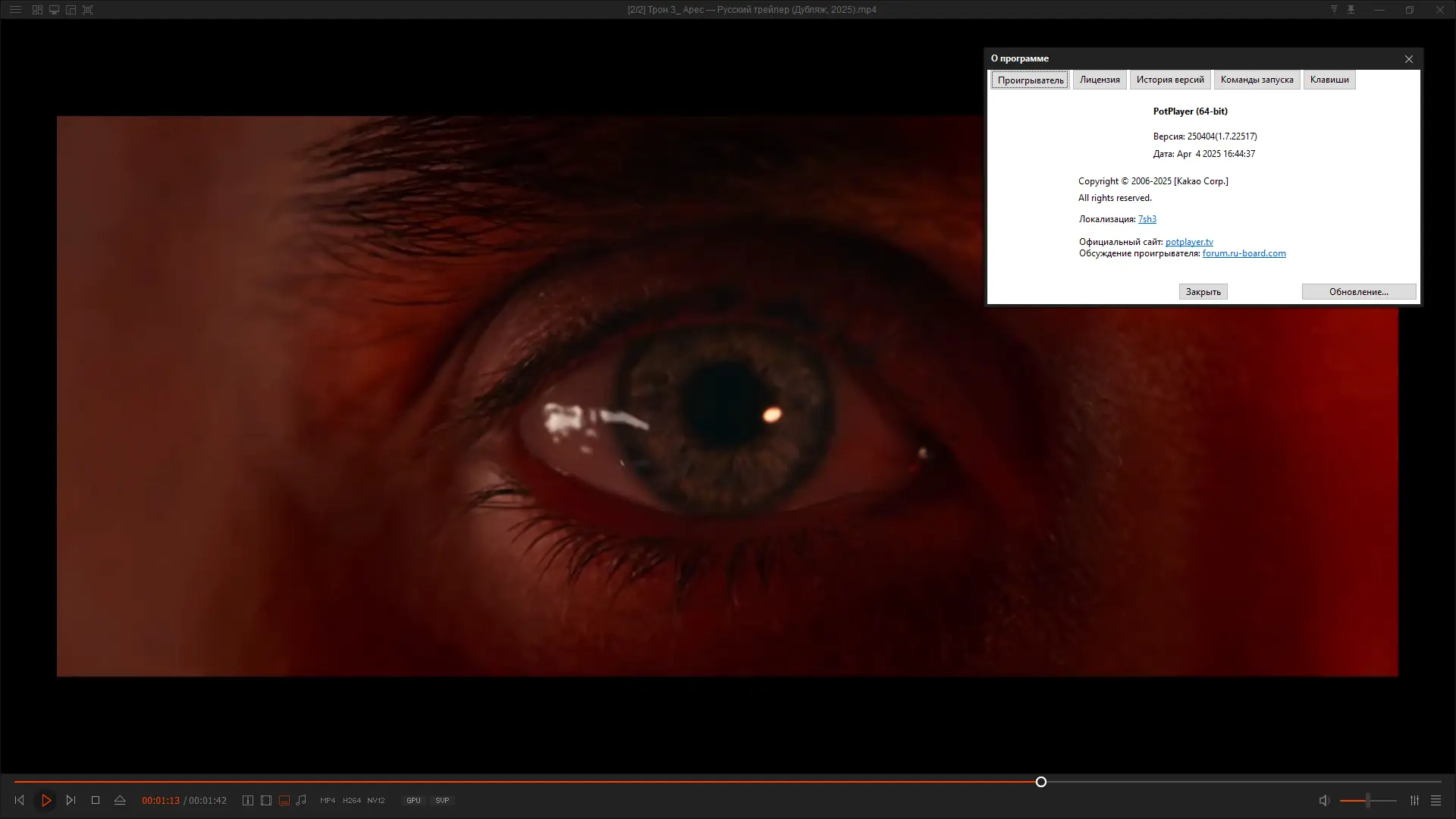Screen dimensions: 1456x819
Task: Open the История версий tab
Action: (x=1169, y=80)
